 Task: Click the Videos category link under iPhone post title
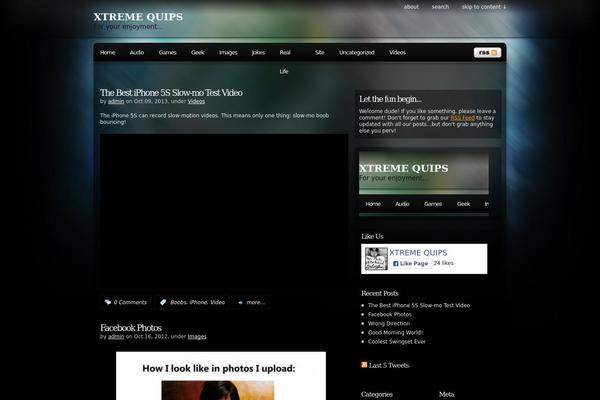click(x=196, y=101)
